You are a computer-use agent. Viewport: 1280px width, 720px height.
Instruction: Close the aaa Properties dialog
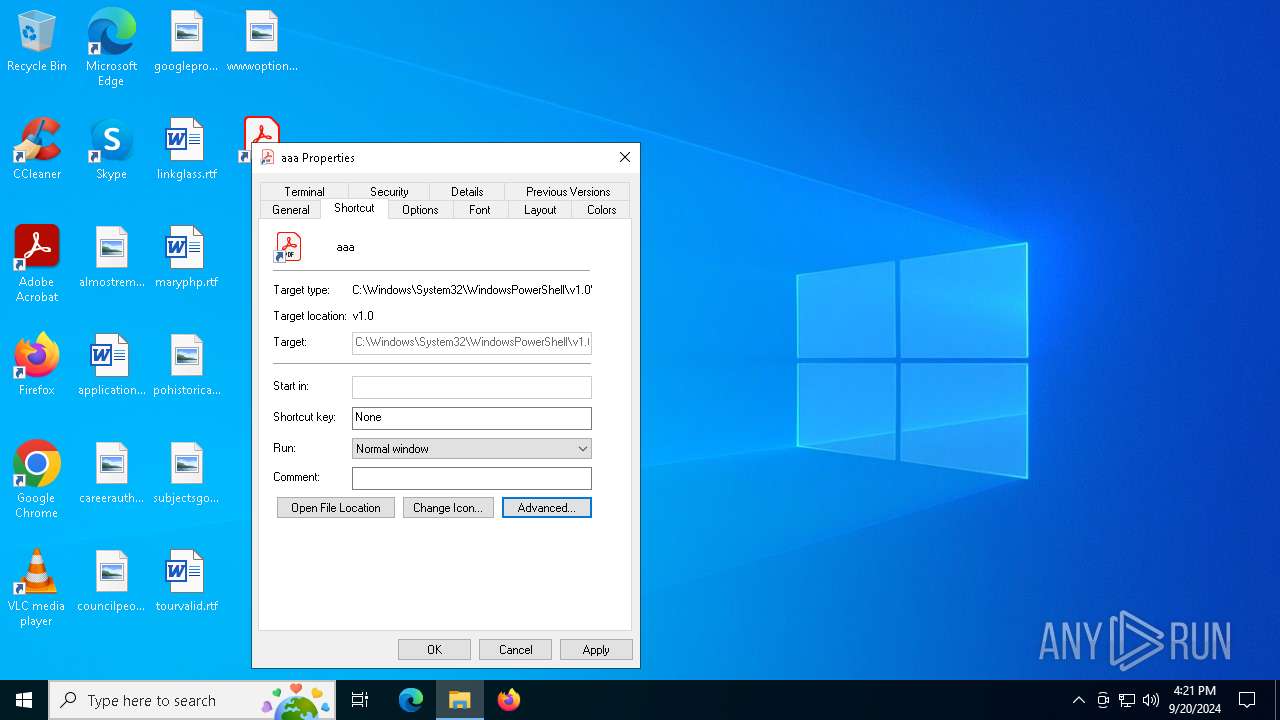coord(625,157)
